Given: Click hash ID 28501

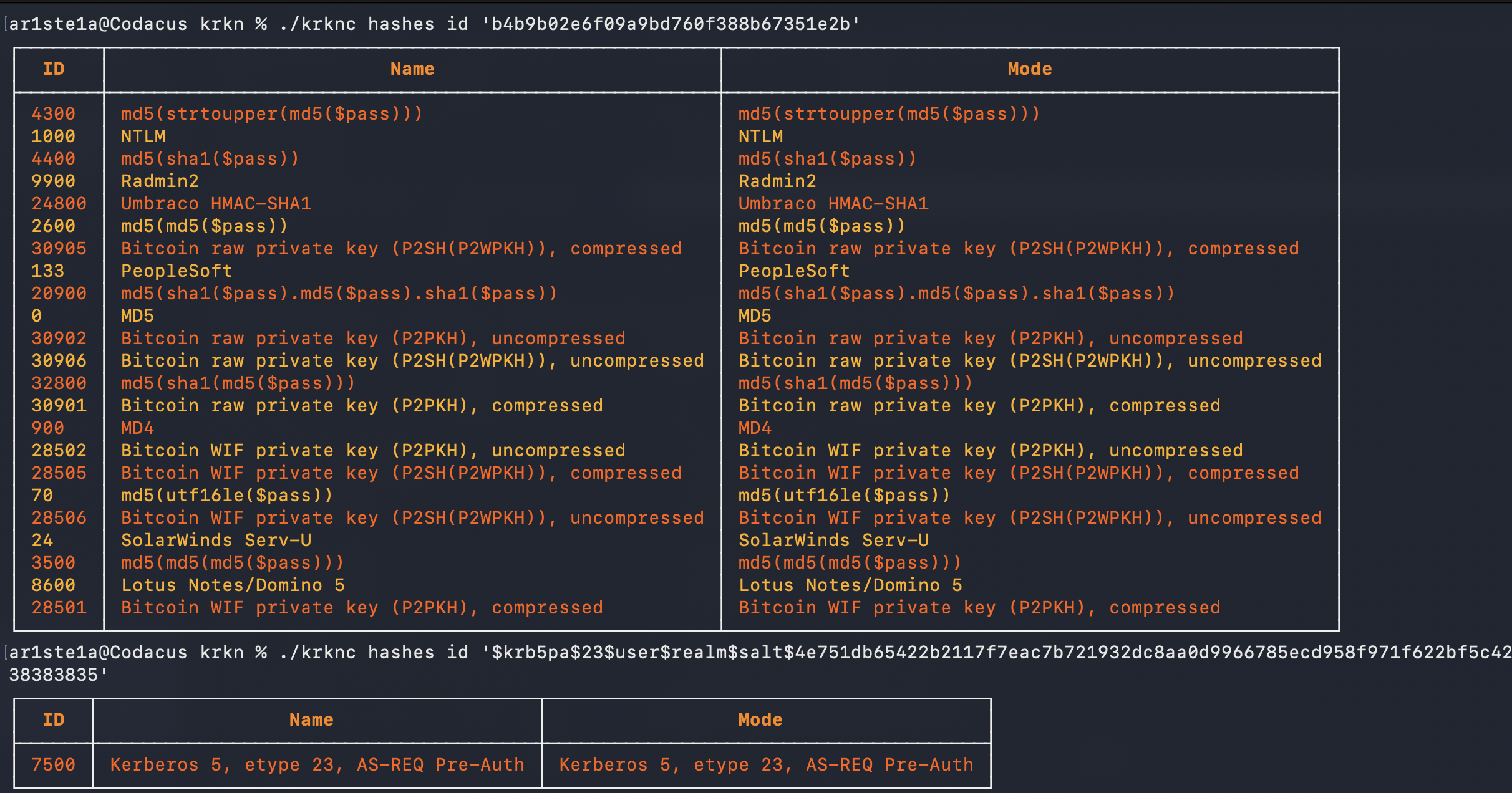Looking at the screenshot, I should click(x=59, y=608).
